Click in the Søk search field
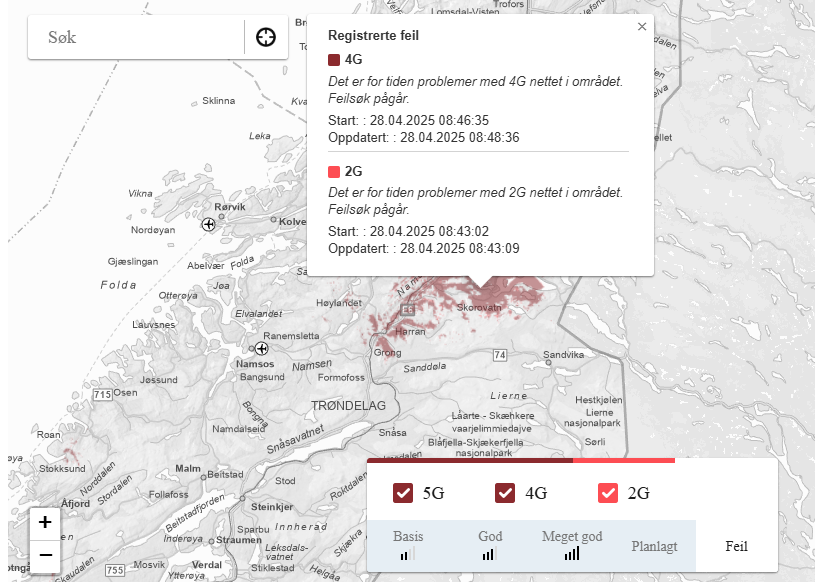 point(136,37)
